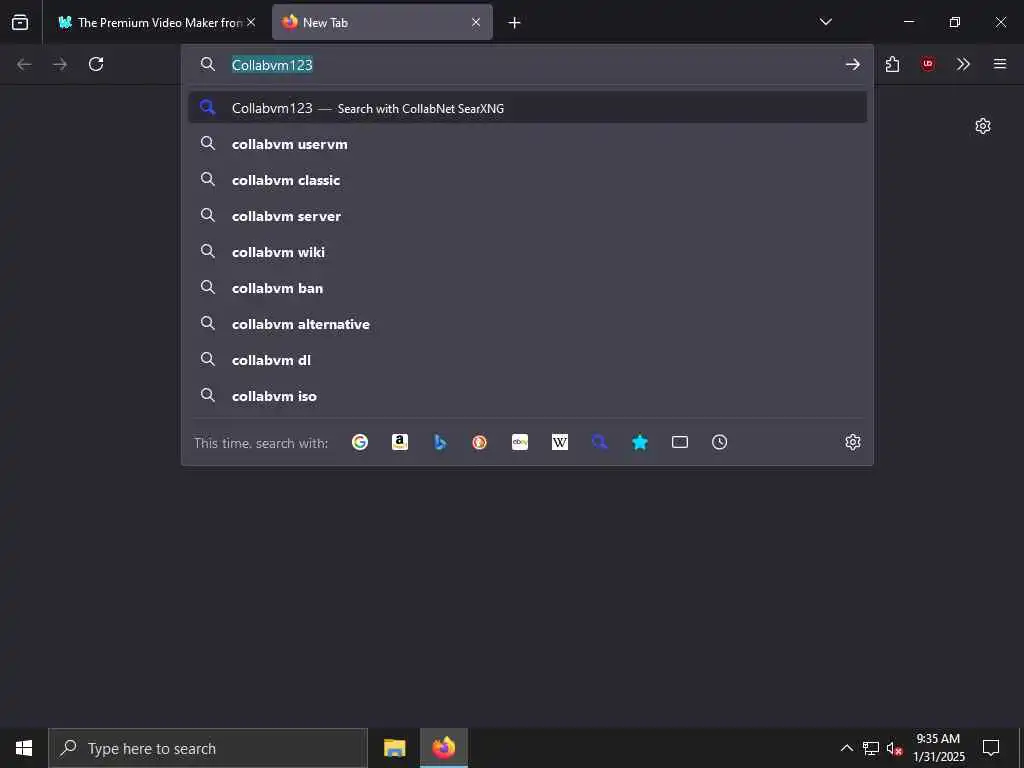
Task: Close The Premium Video Maker tab
Action: click(251, 22)
